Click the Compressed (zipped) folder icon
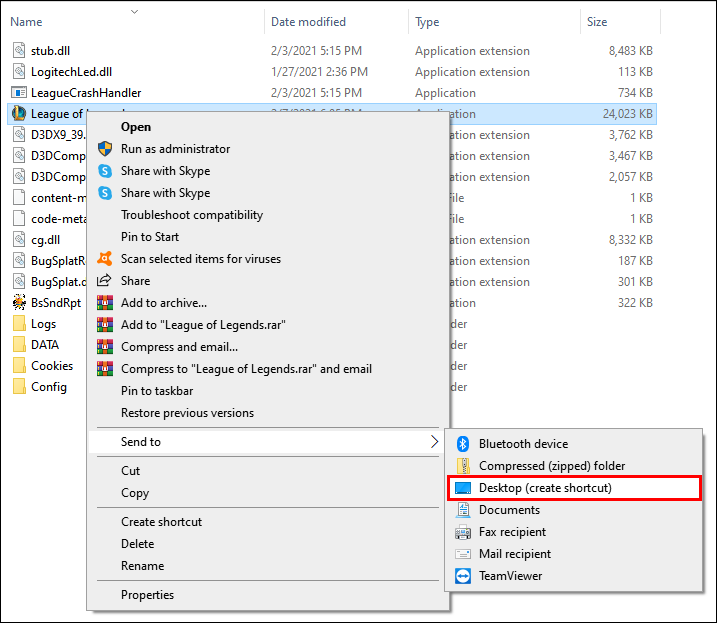The height and width of the screenshot is (623, 717). 462,466
